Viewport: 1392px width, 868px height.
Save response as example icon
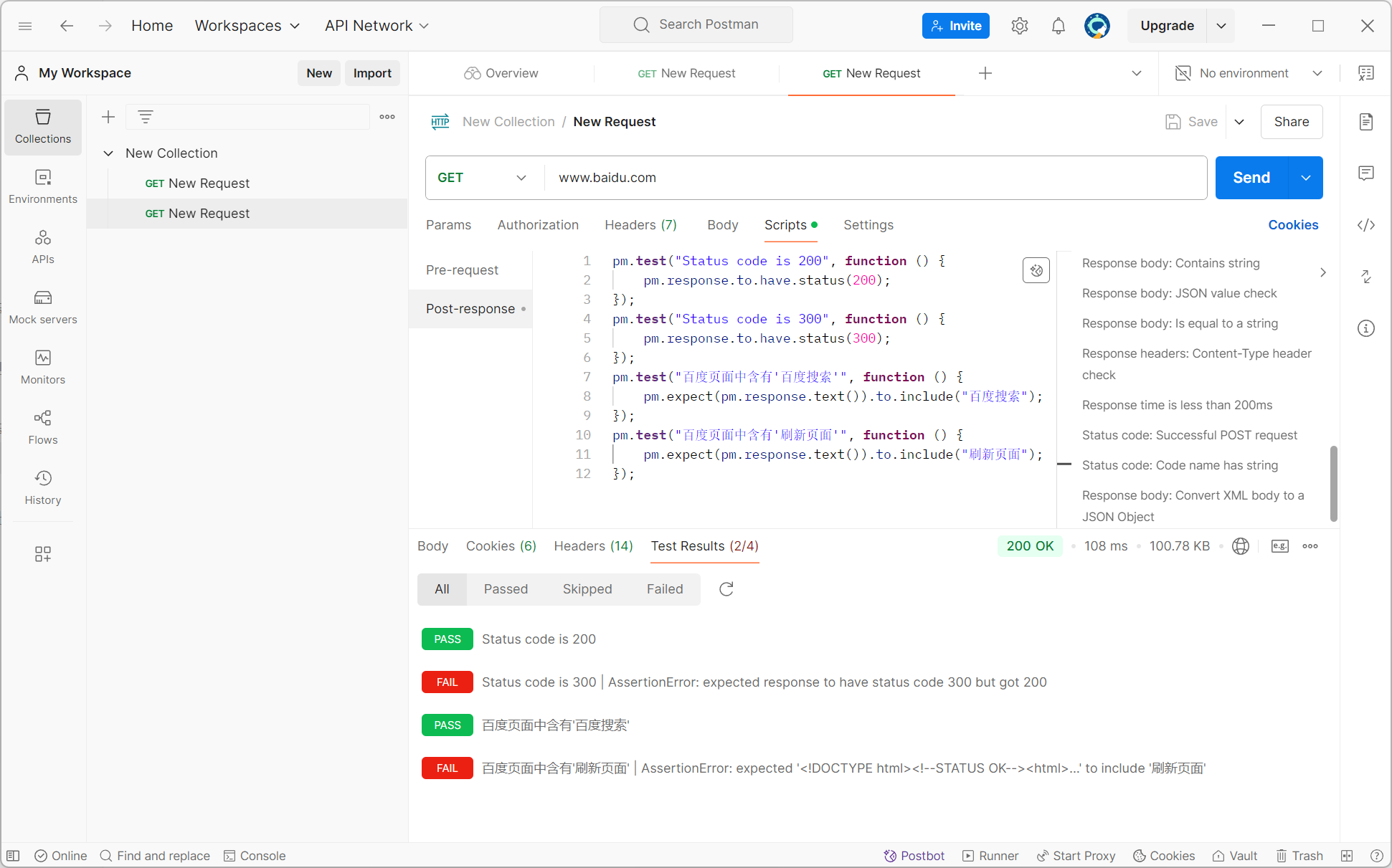click(1280, 546)
